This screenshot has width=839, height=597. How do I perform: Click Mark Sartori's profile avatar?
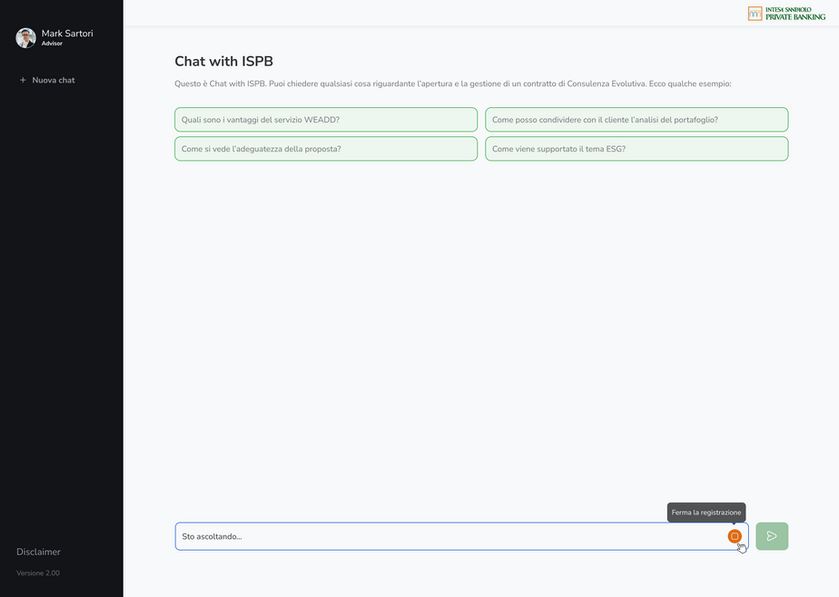click(x=25, y=38)
